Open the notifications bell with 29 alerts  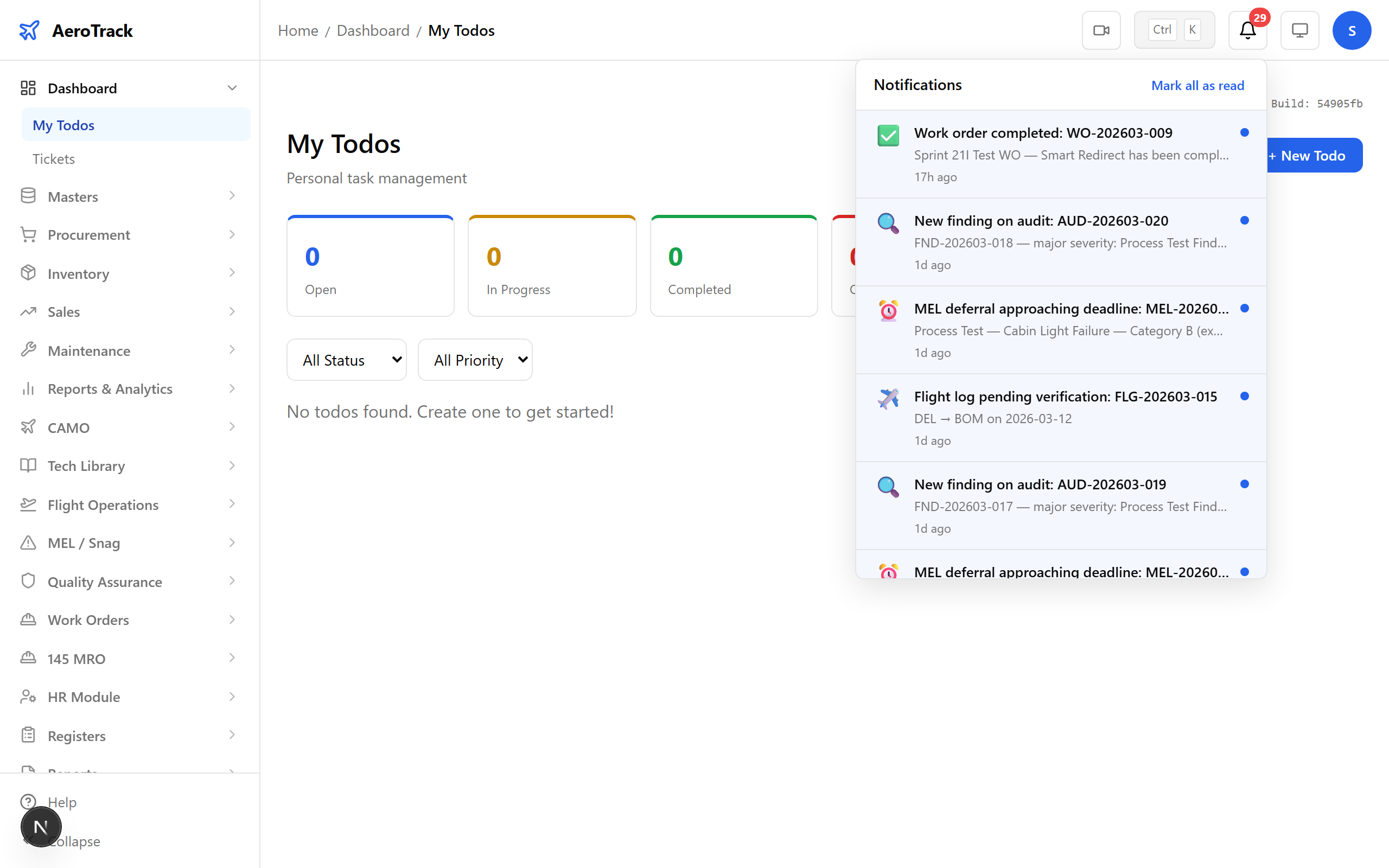coord(1247,30)
